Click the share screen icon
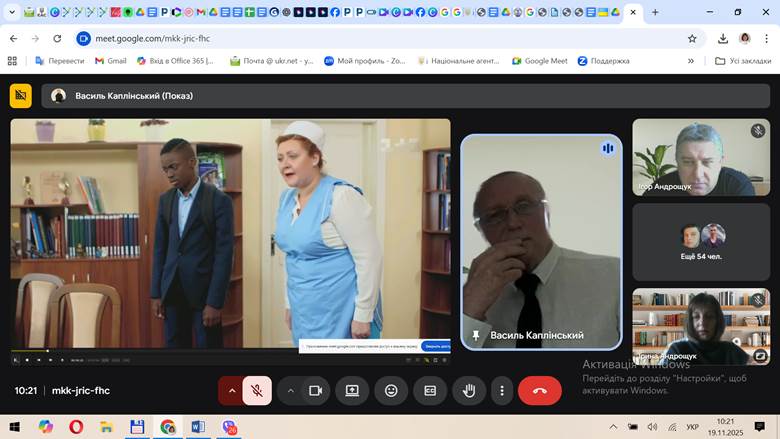The height and width of the screenshot is (439, 780). 352,391
